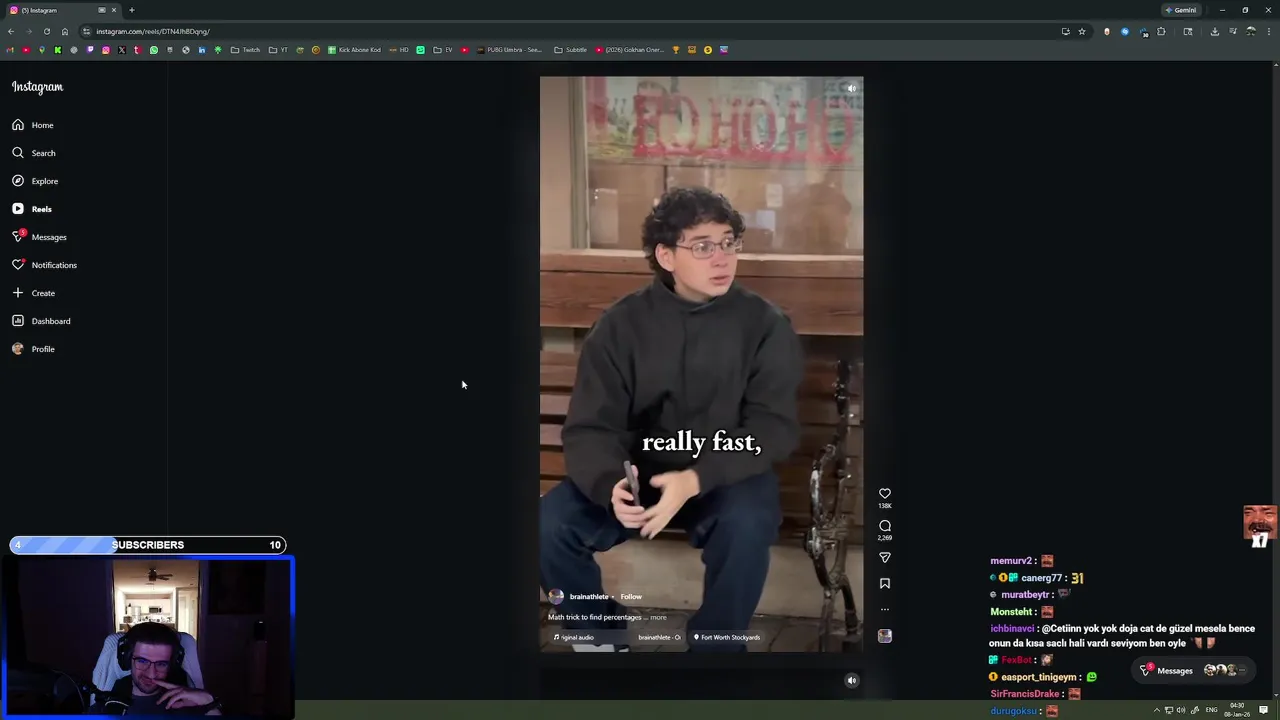Go to Home in the Instagram sidebar

pos(33,125)
